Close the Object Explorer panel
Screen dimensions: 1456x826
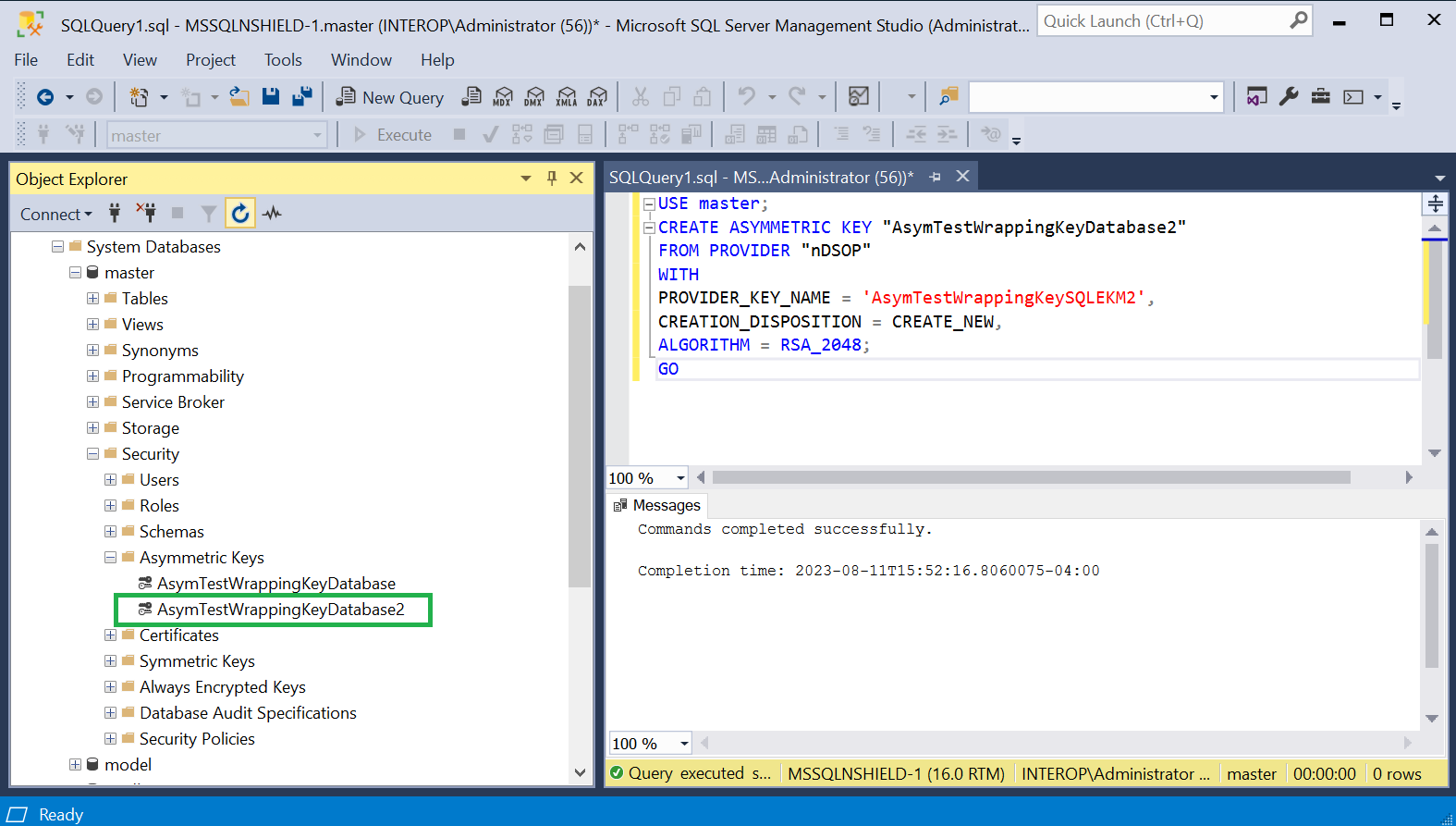point(577,178)
